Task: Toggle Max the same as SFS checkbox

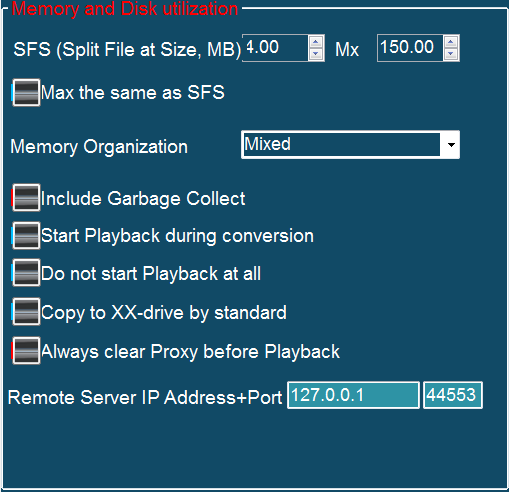Action: click(26, 93)
